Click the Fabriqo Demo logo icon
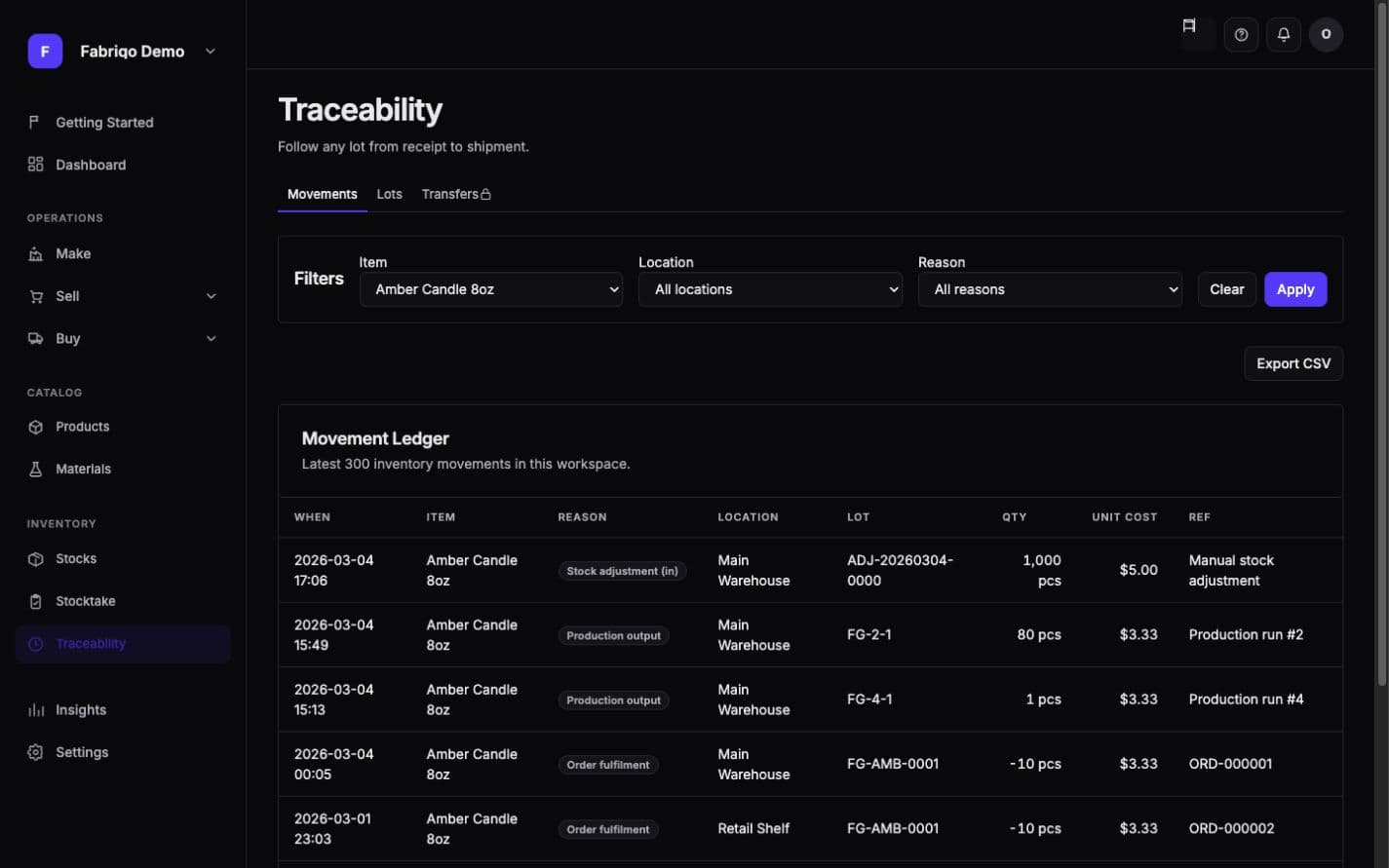Viewport: 1389px width, 868px height. pyautogui.click(x=45, y=51)
